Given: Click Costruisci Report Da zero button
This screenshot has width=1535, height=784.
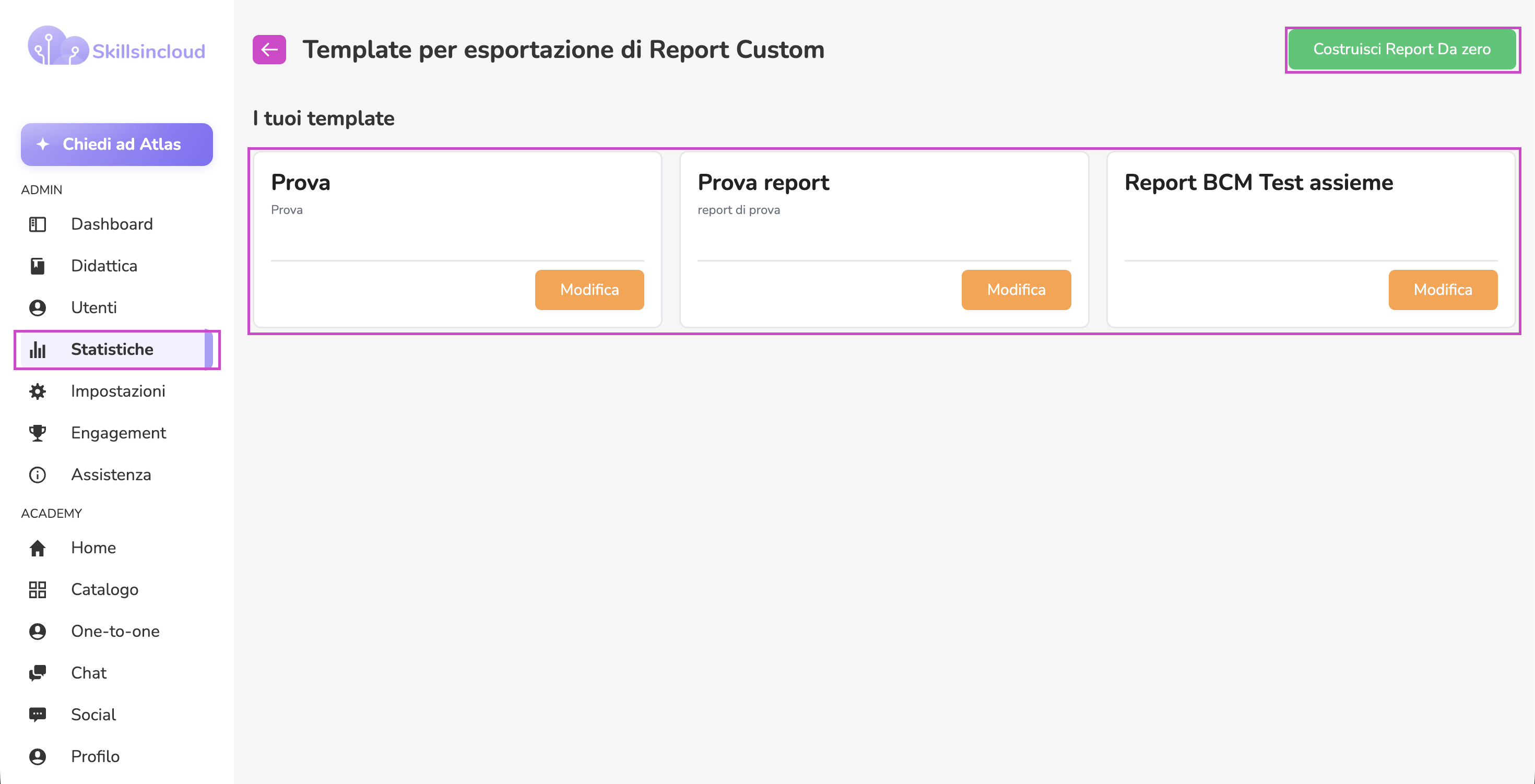Looking at the screenshot, I should point(1401,50).
